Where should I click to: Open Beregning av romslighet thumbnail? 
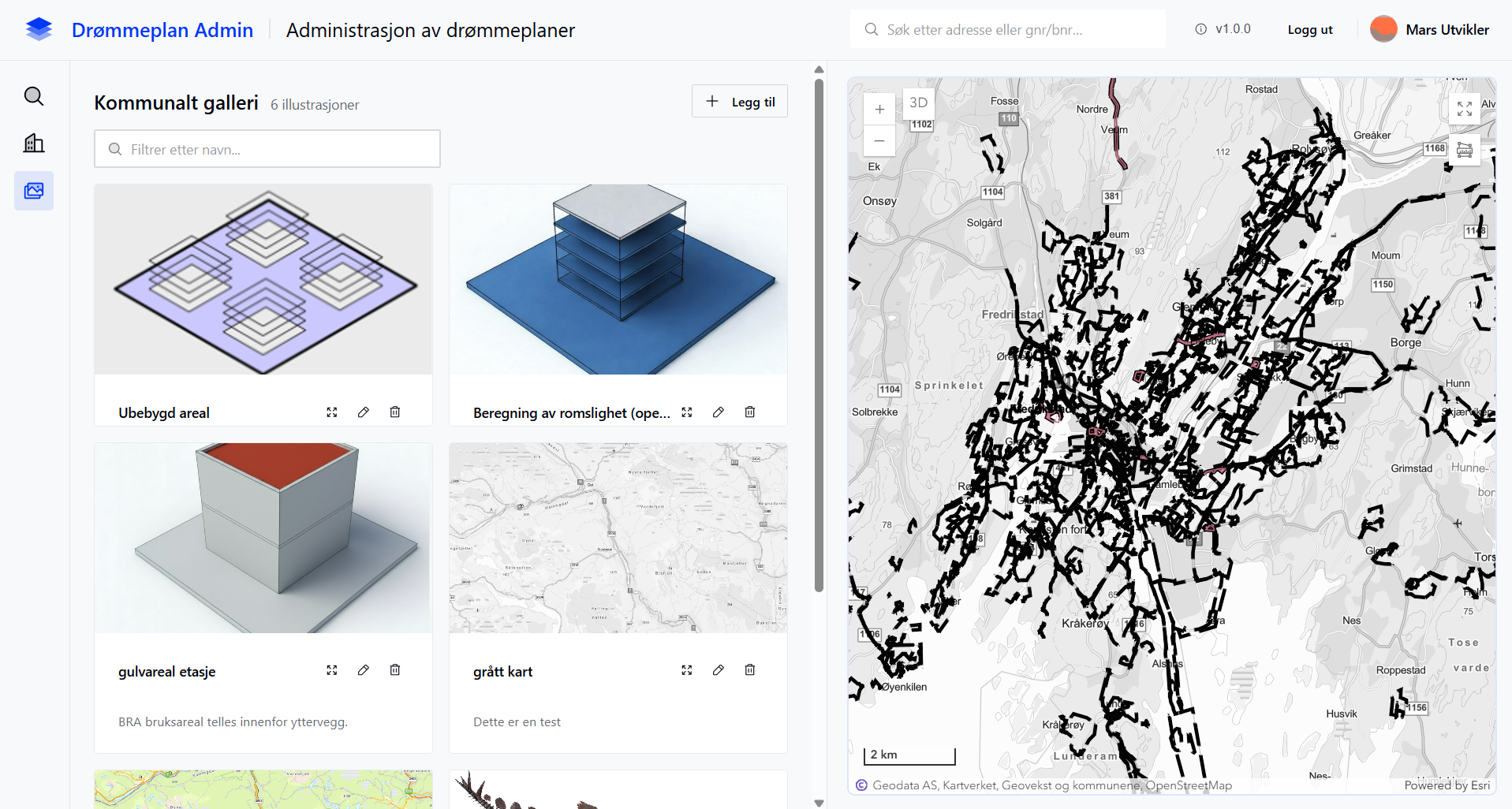click(618, 279)
